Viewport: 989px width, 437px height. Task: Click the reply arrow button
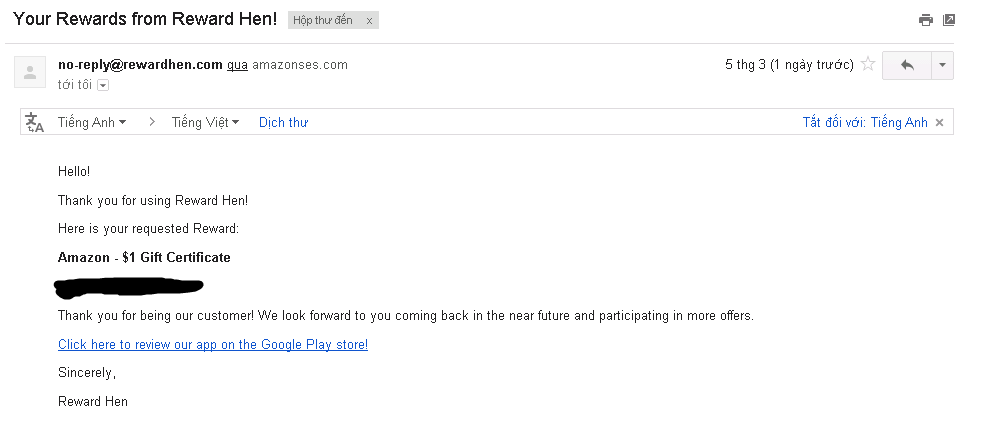click(907, 65)
